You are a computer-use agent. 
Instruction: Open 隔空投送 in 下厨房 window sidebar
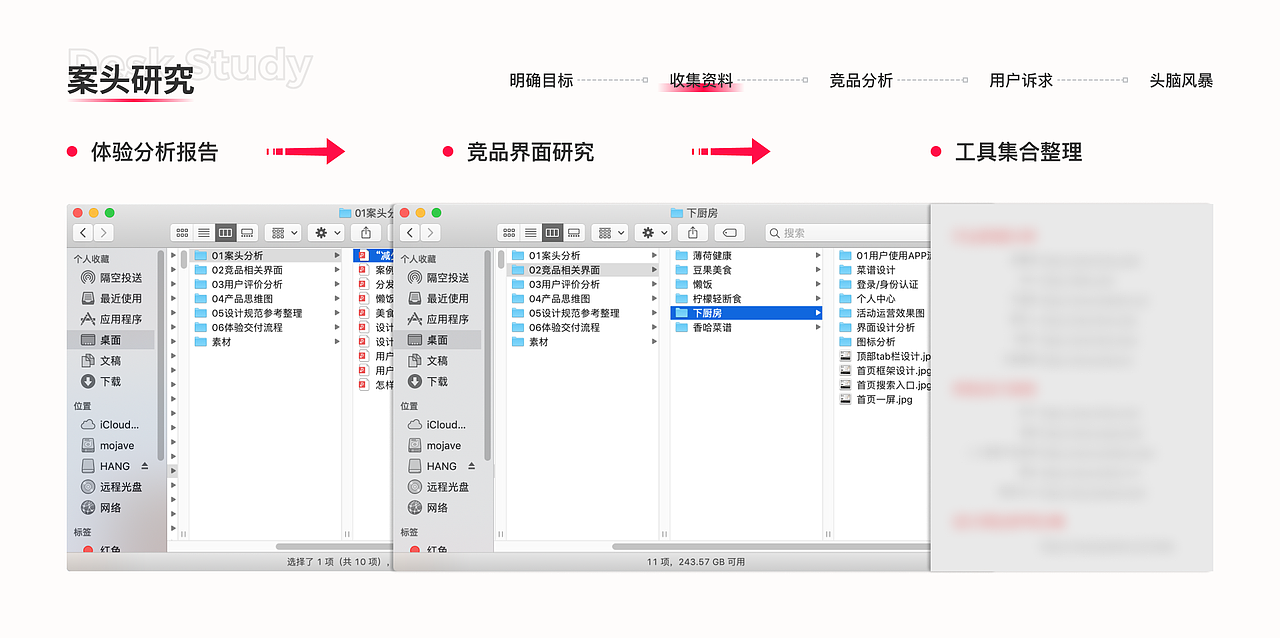tap(439, 277)
